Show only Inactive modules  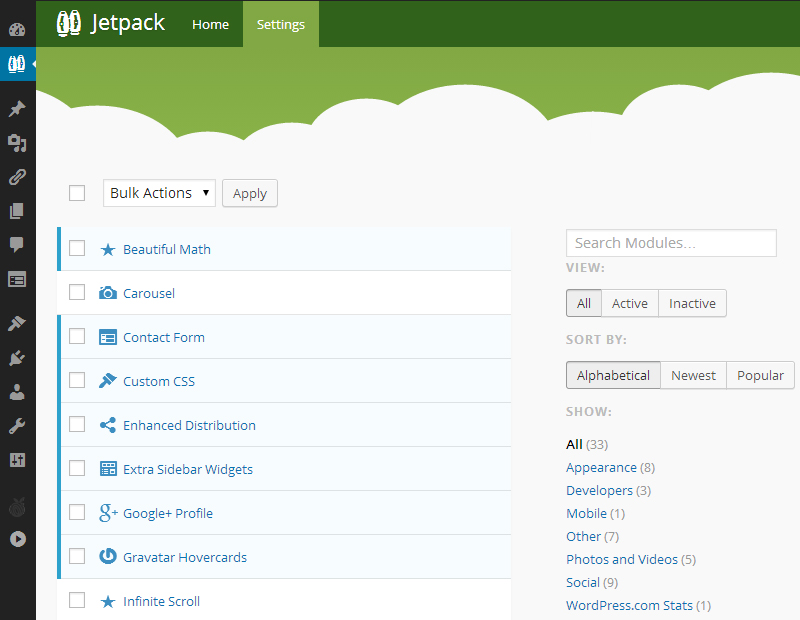click(692, 303)
